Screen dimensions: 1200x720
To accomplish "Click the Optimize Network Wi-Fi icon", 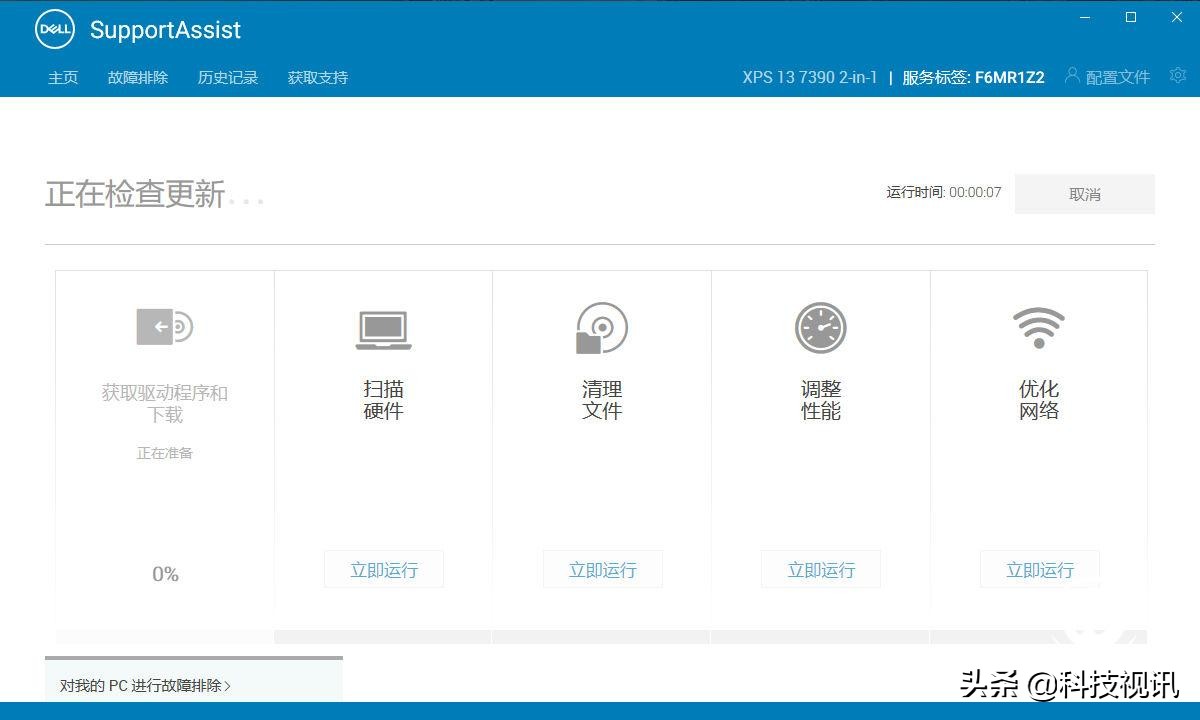I will click(x=1039, y=327).
